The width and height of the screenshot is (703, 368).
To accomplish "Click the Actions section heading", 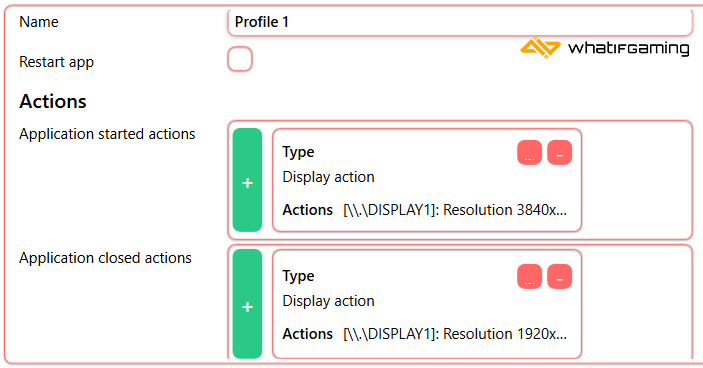I will point(53,101).
